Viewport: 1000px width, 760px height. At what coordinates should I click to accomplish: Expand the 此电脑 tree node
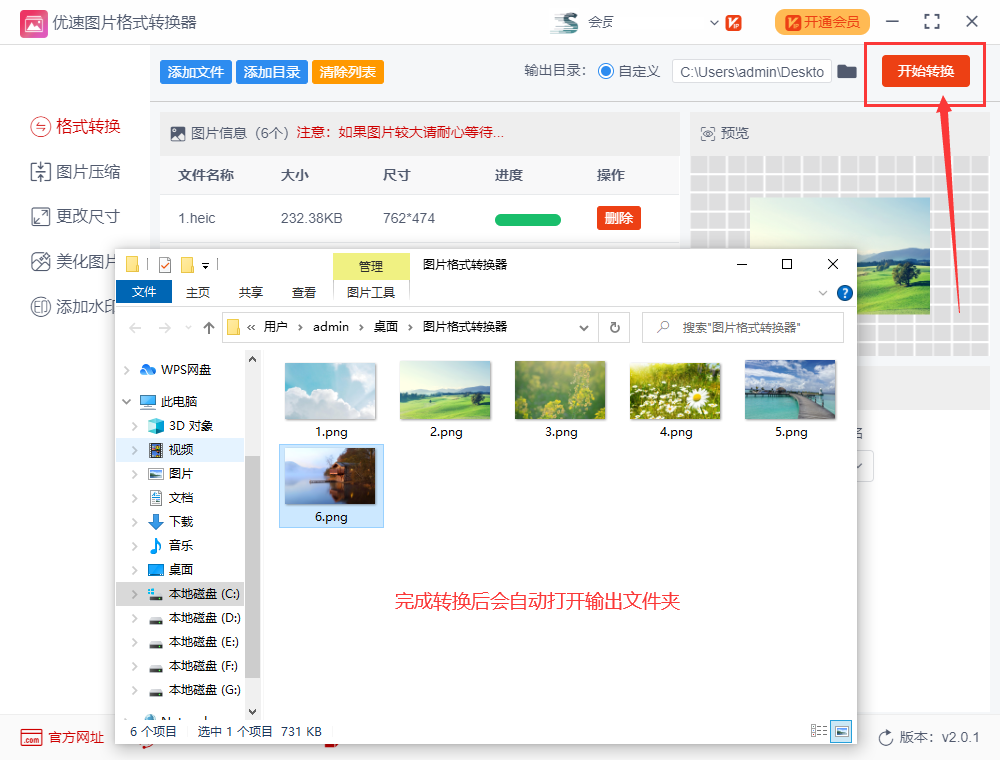tap(127, 402)
